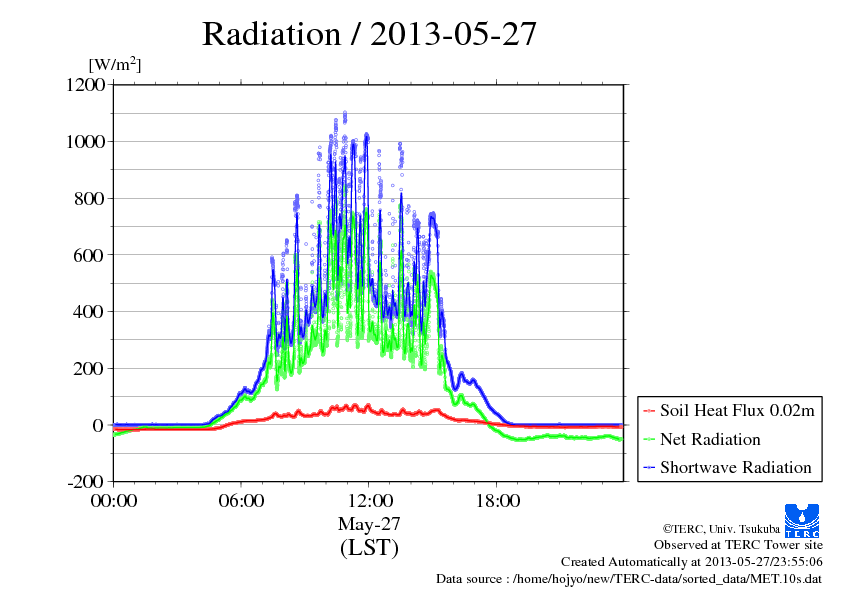The image size is (842, 595).
Task: Click the y-axis label '200'
Action: [x=89, y=368]
